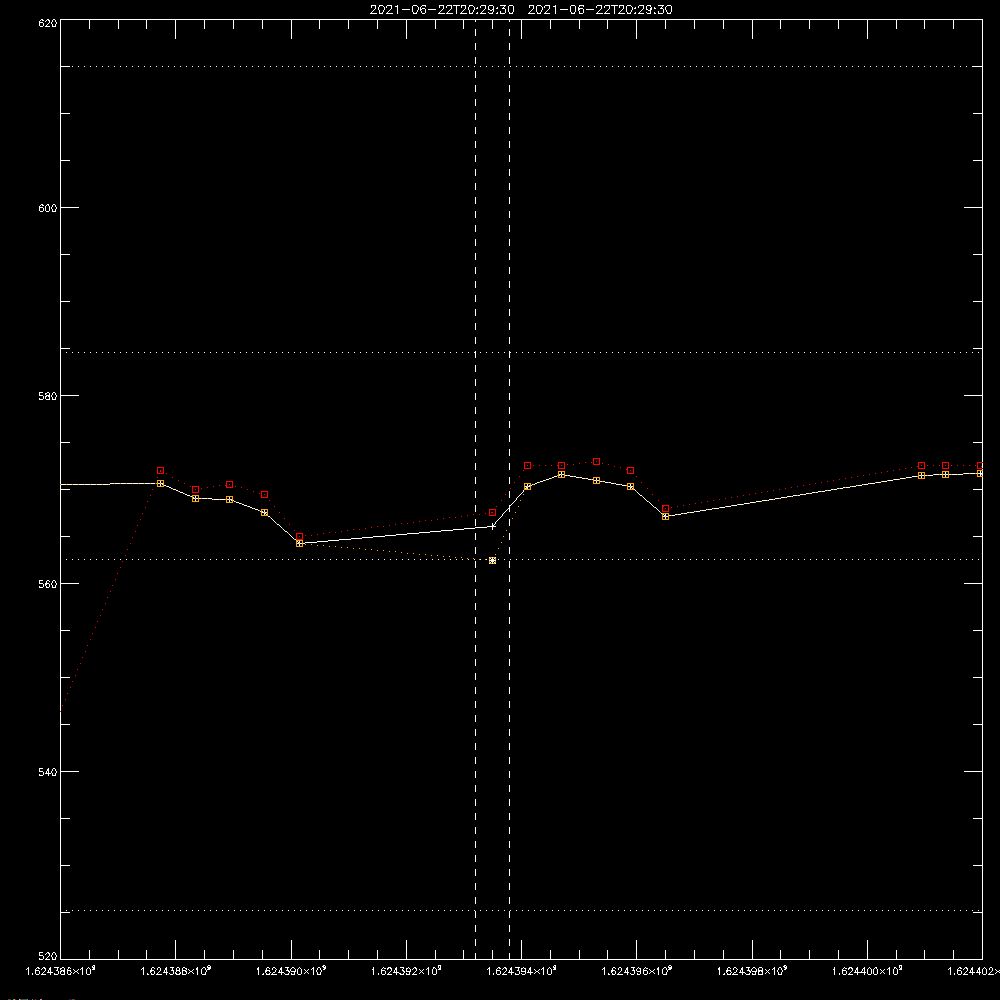Click the x-axis label 1.624400×10⁹
This screenshot has height=1000, width=1000.
click(867, 971)
